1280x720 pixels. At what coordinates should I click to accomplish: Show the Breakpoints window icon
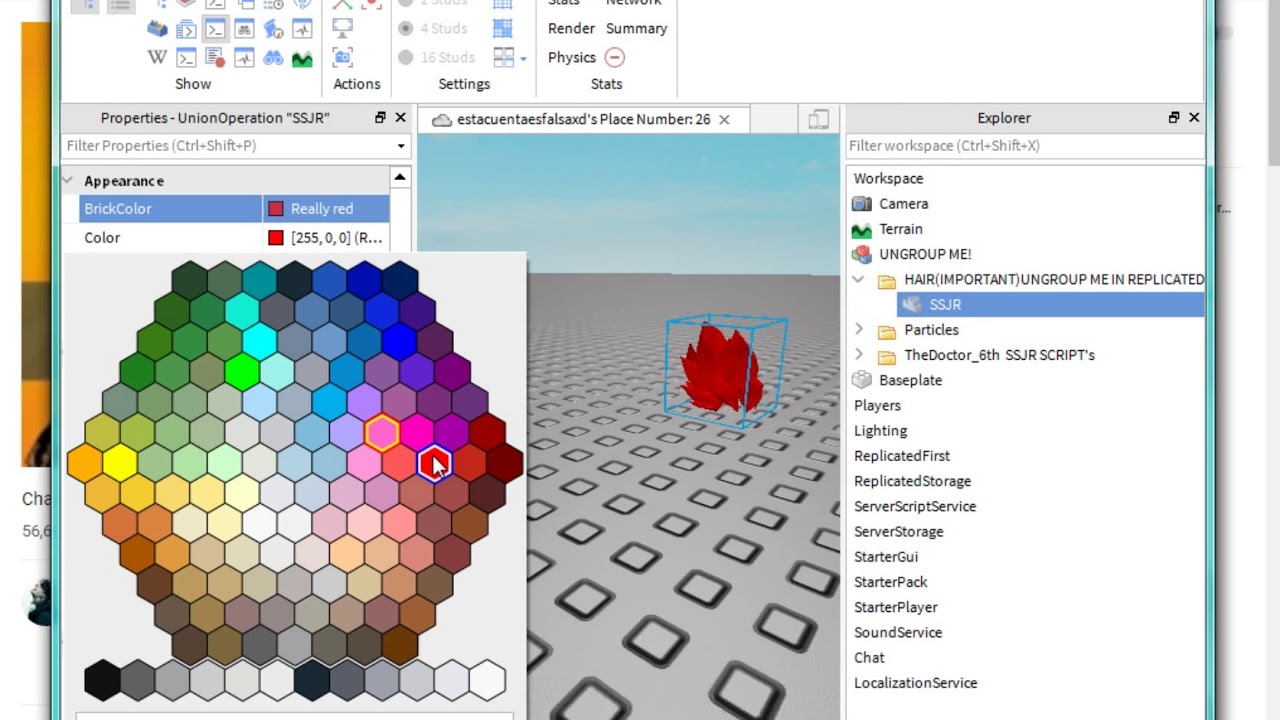(x=215, y=58)
